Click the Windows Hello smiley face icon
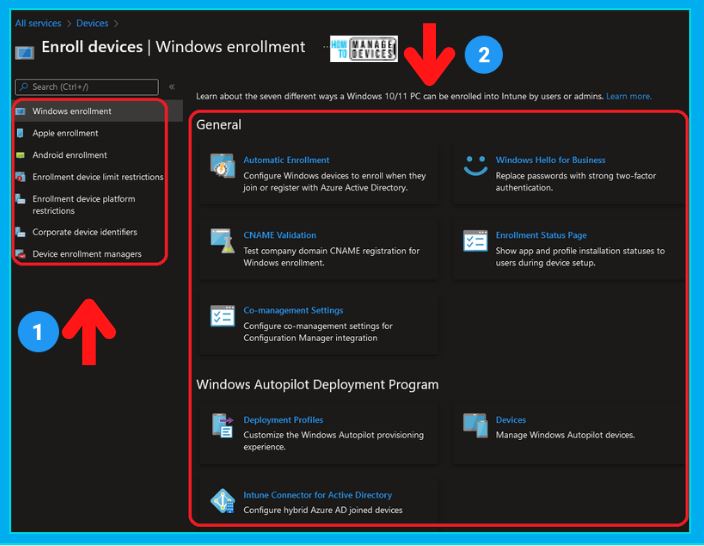The width and height of the screenshot is (704, 546). click(475, 166)
